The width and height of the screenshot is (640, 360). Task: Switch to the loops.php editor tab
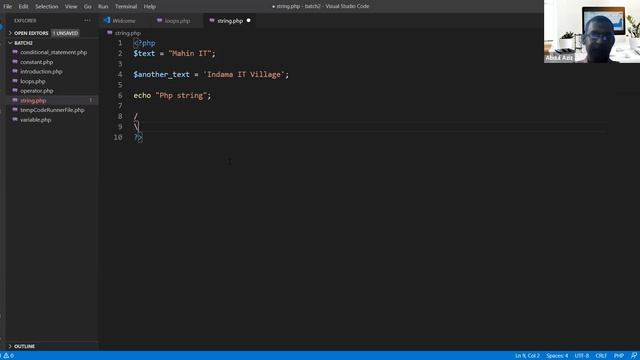[177, 21]
